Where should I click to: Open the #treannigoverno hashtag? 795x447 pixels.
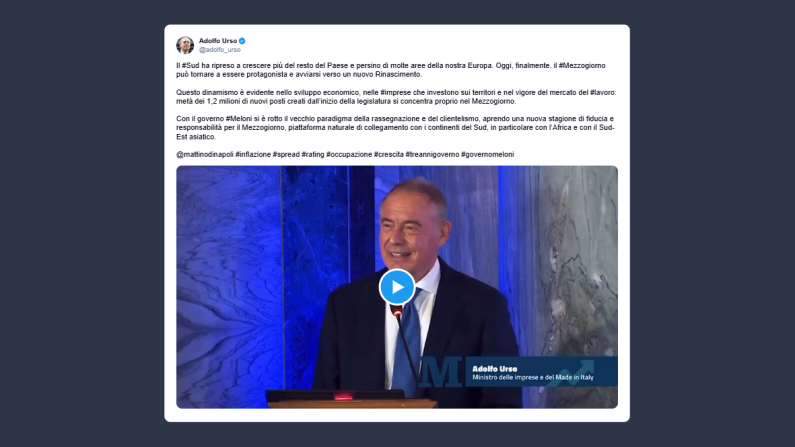[x=432, y=155]
